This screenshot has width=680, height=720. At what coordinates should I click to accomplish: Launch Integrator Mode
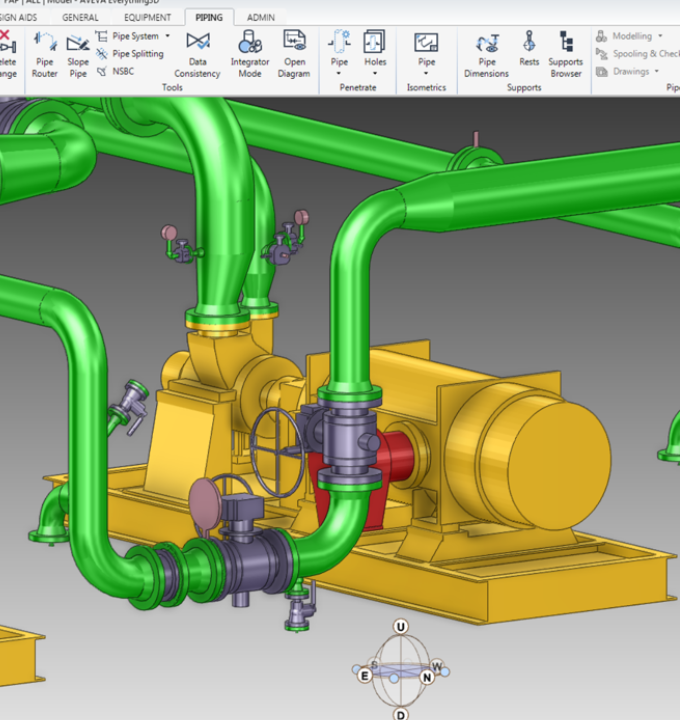point(249,52)
